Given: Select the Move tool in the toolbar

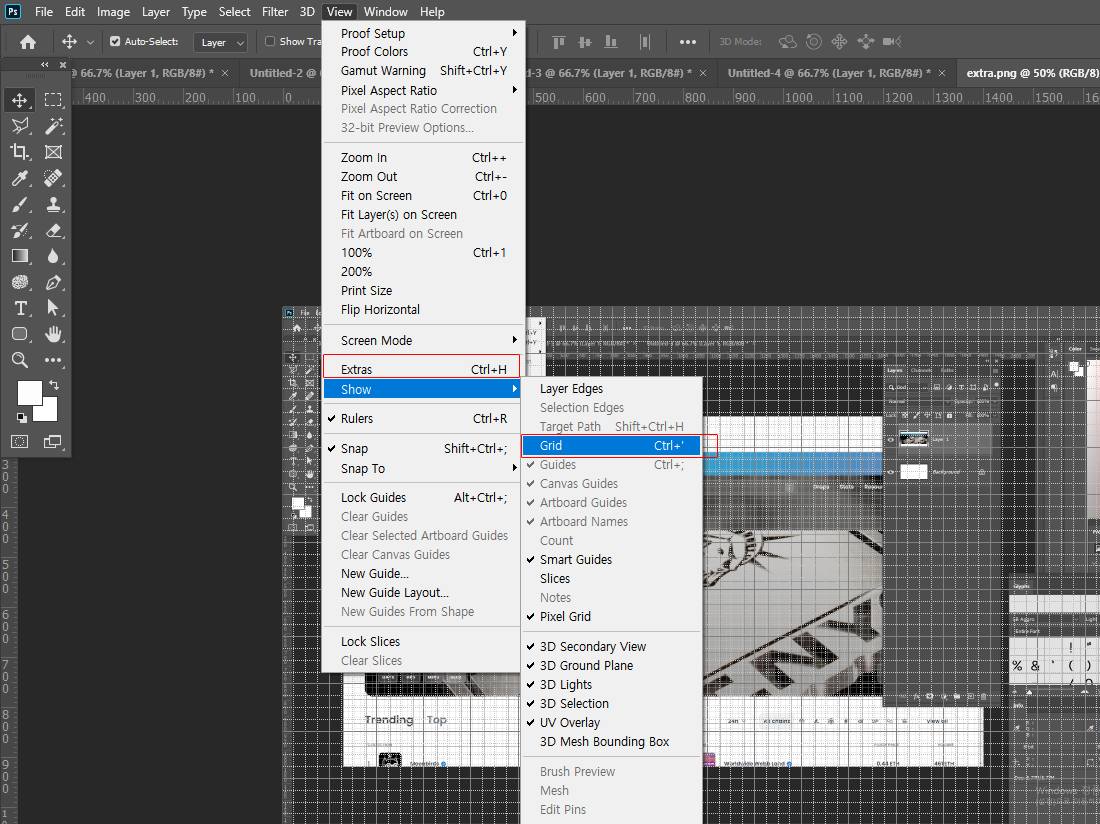Looking at the screenshot, I should [20, 100].
